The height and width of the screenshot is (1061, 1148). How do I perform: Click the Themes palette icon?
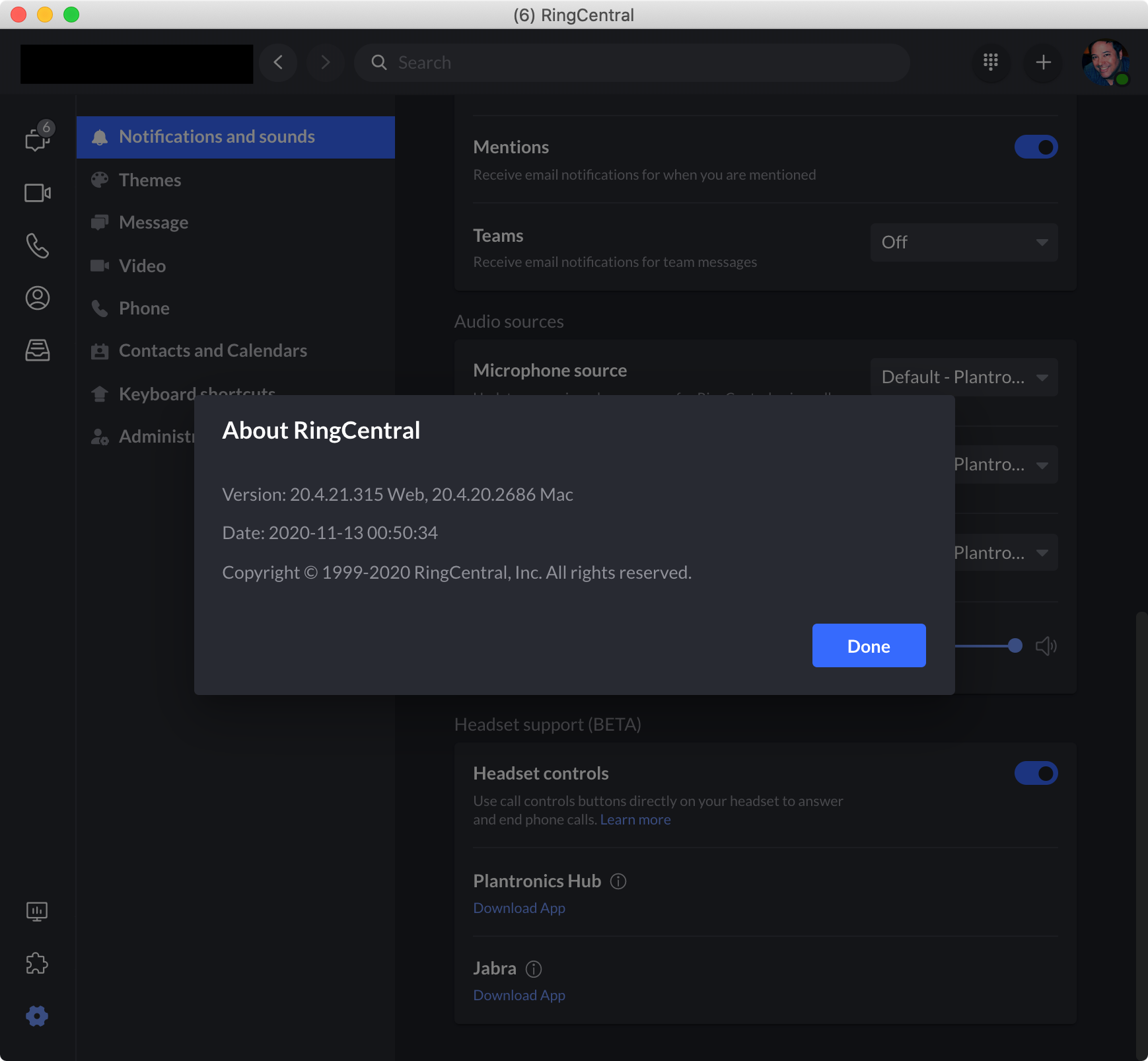pos(100,180)
